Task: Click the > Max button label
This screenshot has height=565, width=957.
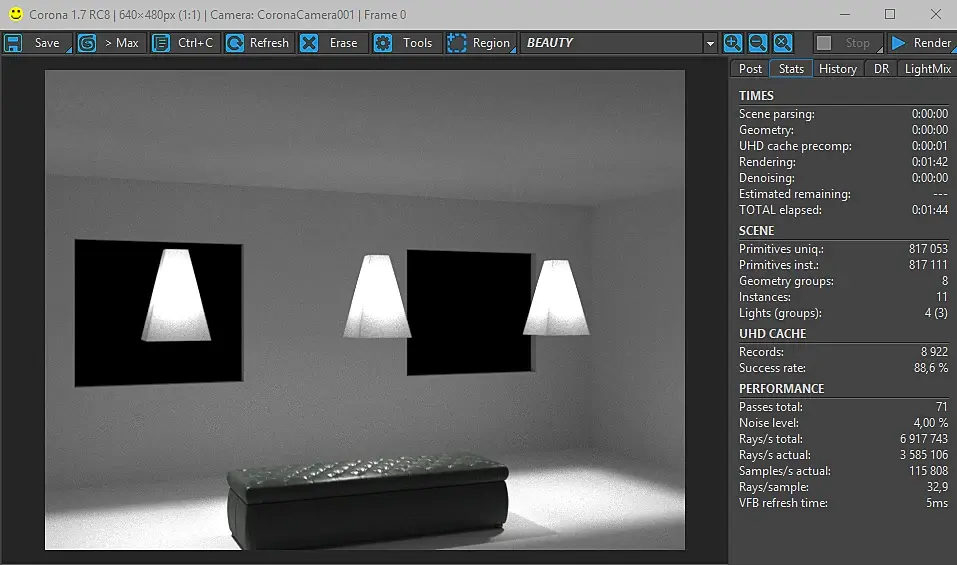Action: coord(121,43)
